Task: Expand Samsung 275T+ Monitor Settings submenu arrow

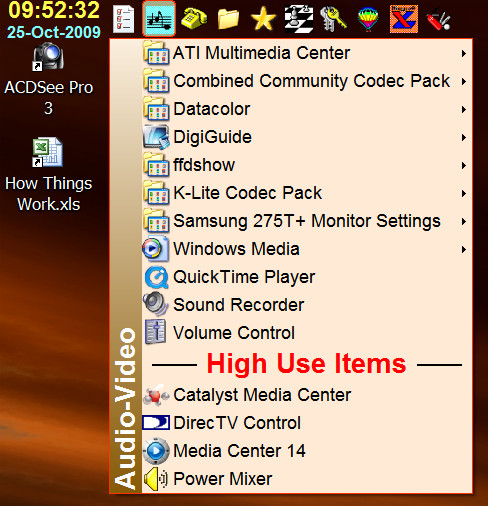Action: coord(464,221)
